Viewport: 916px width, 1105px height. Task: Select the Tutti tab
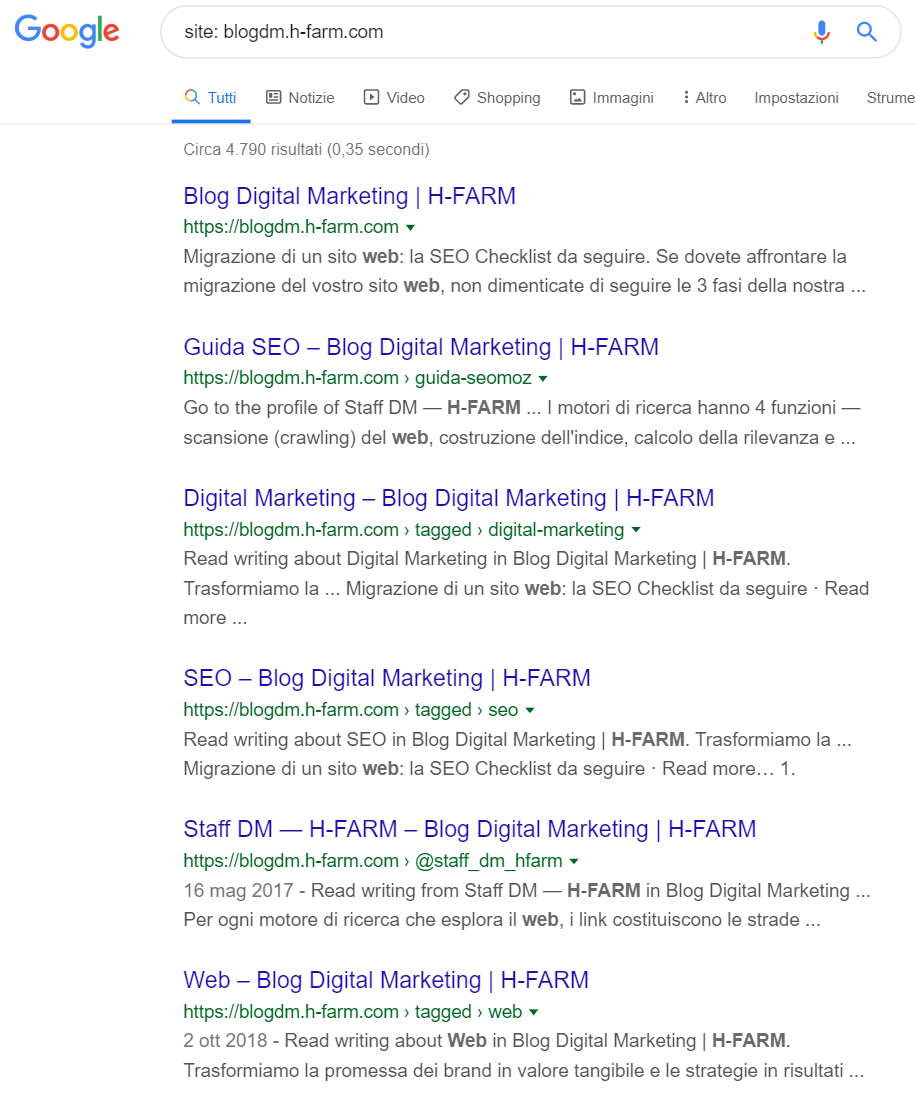(211, 98)
